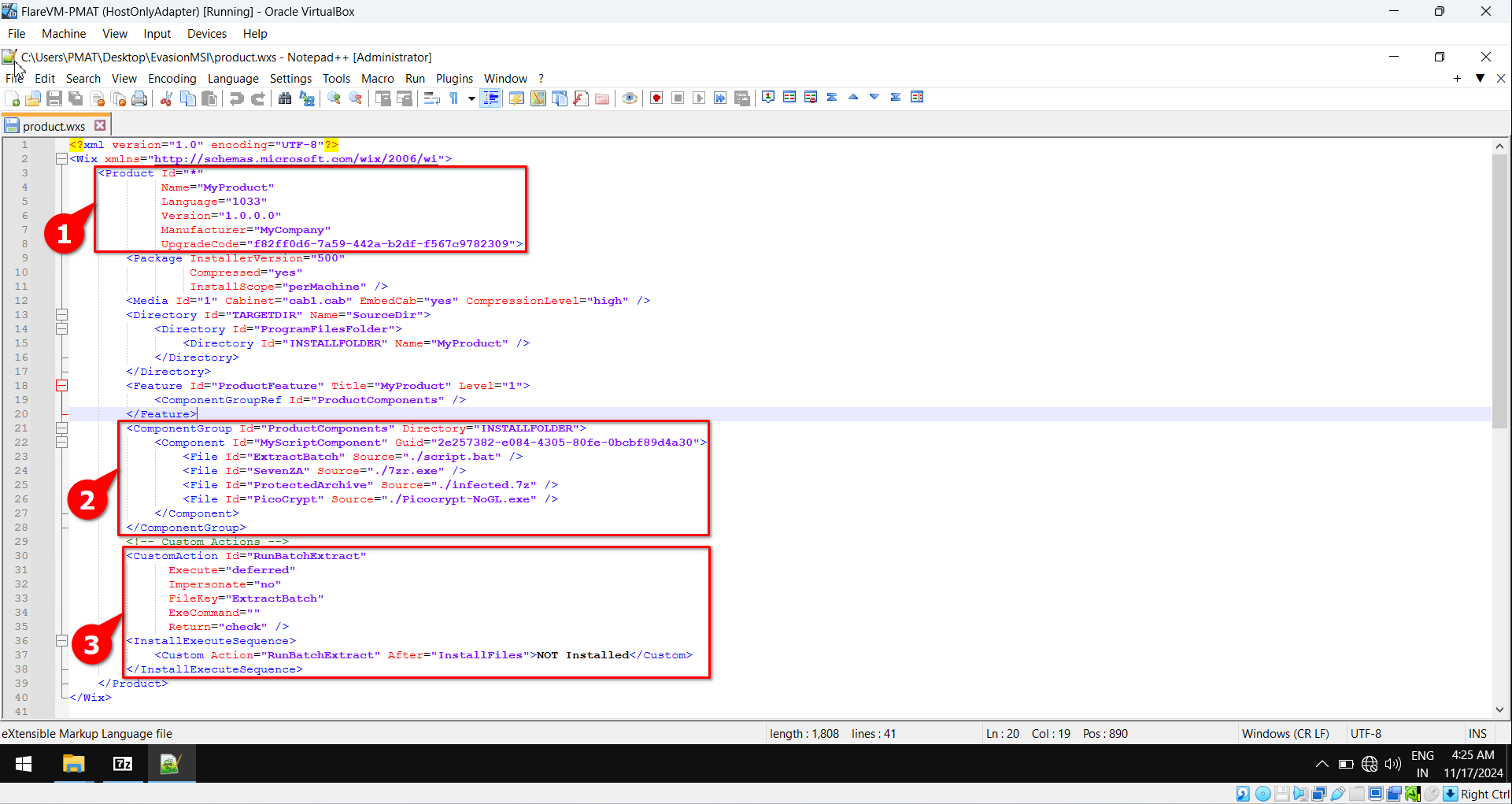Show hidden tray icons chevron

point(1322,764)
